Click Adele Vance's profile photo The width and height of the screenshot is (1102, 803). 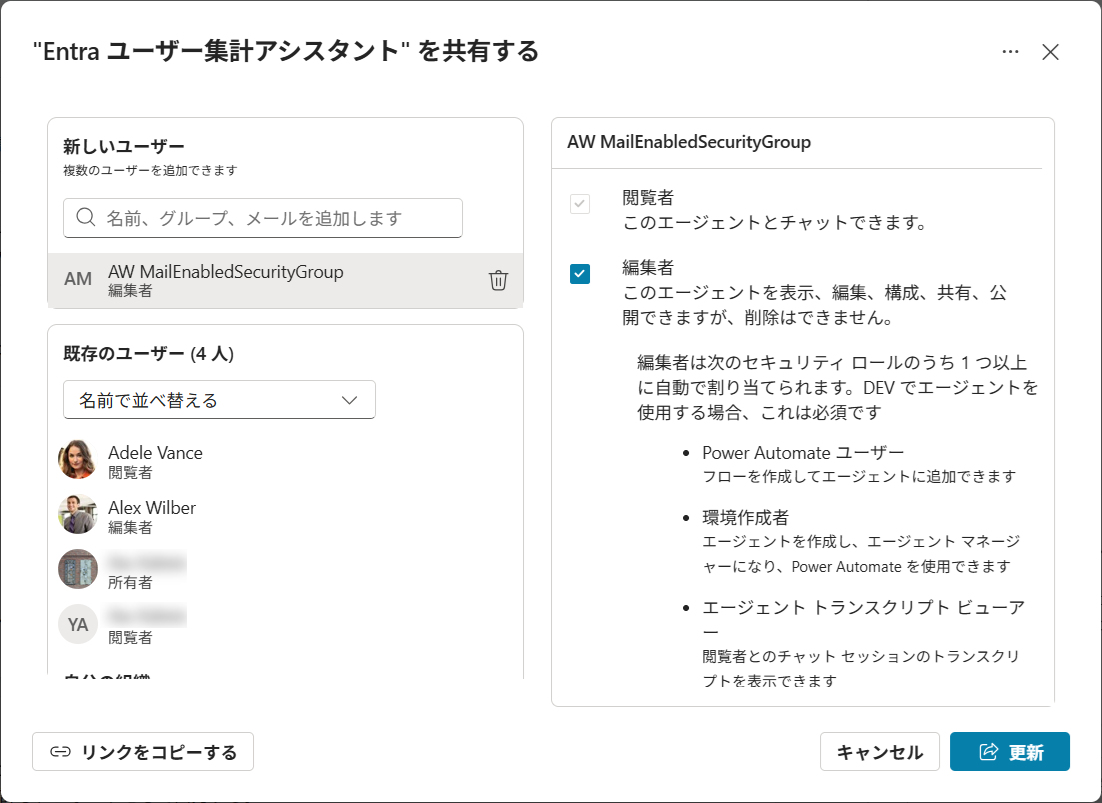(x=78, y=459)
